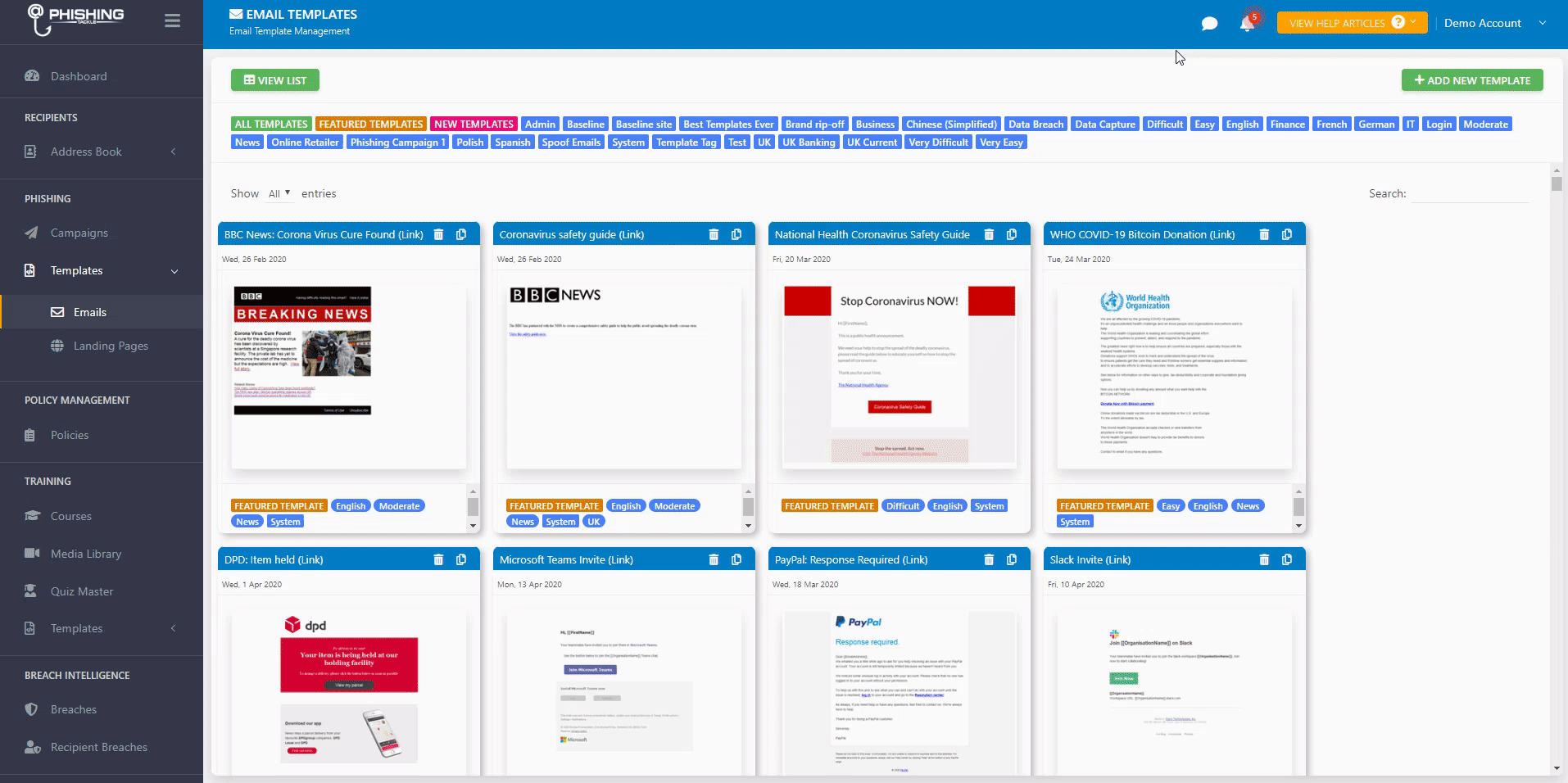Viewport: 1568px width, 783px height.
Task: Duplicate WHO COVID-19 Bitcoin Donation template
Action: tap(1287, 234)
